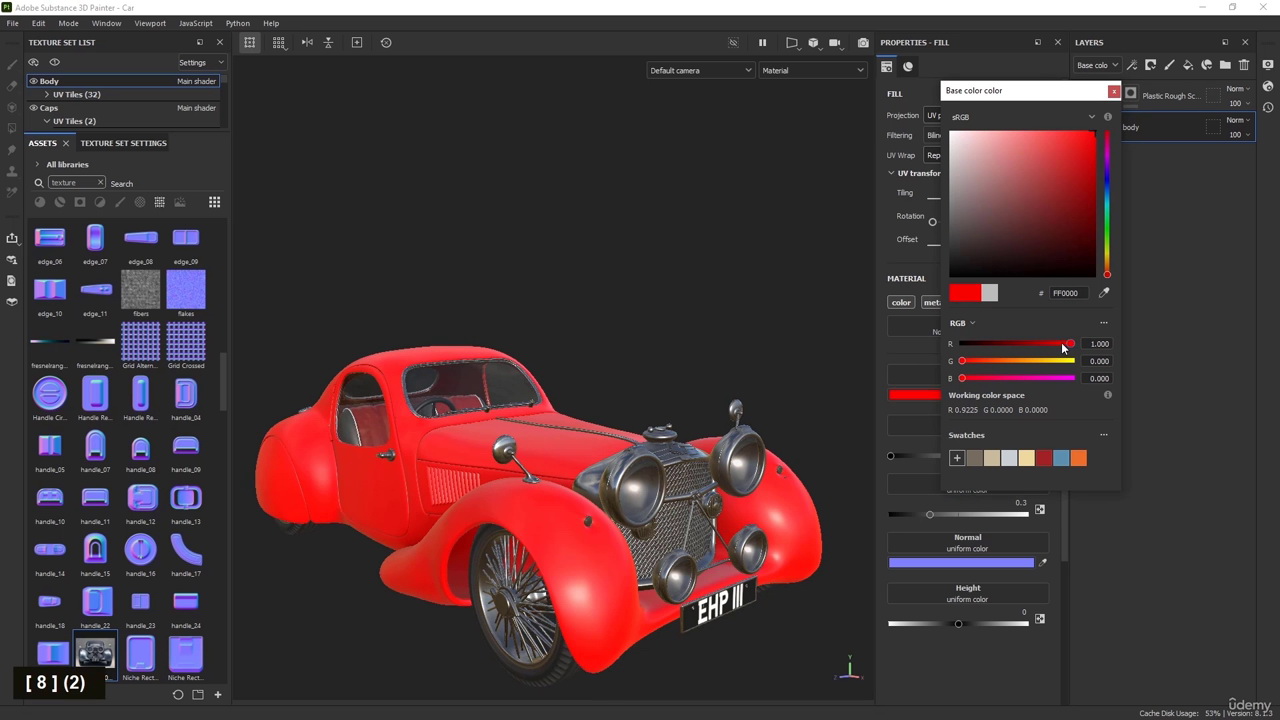Screen dimensions: 1280x720
Task: Take a viewport screenshot with camera icon
Action: (863, 43)
